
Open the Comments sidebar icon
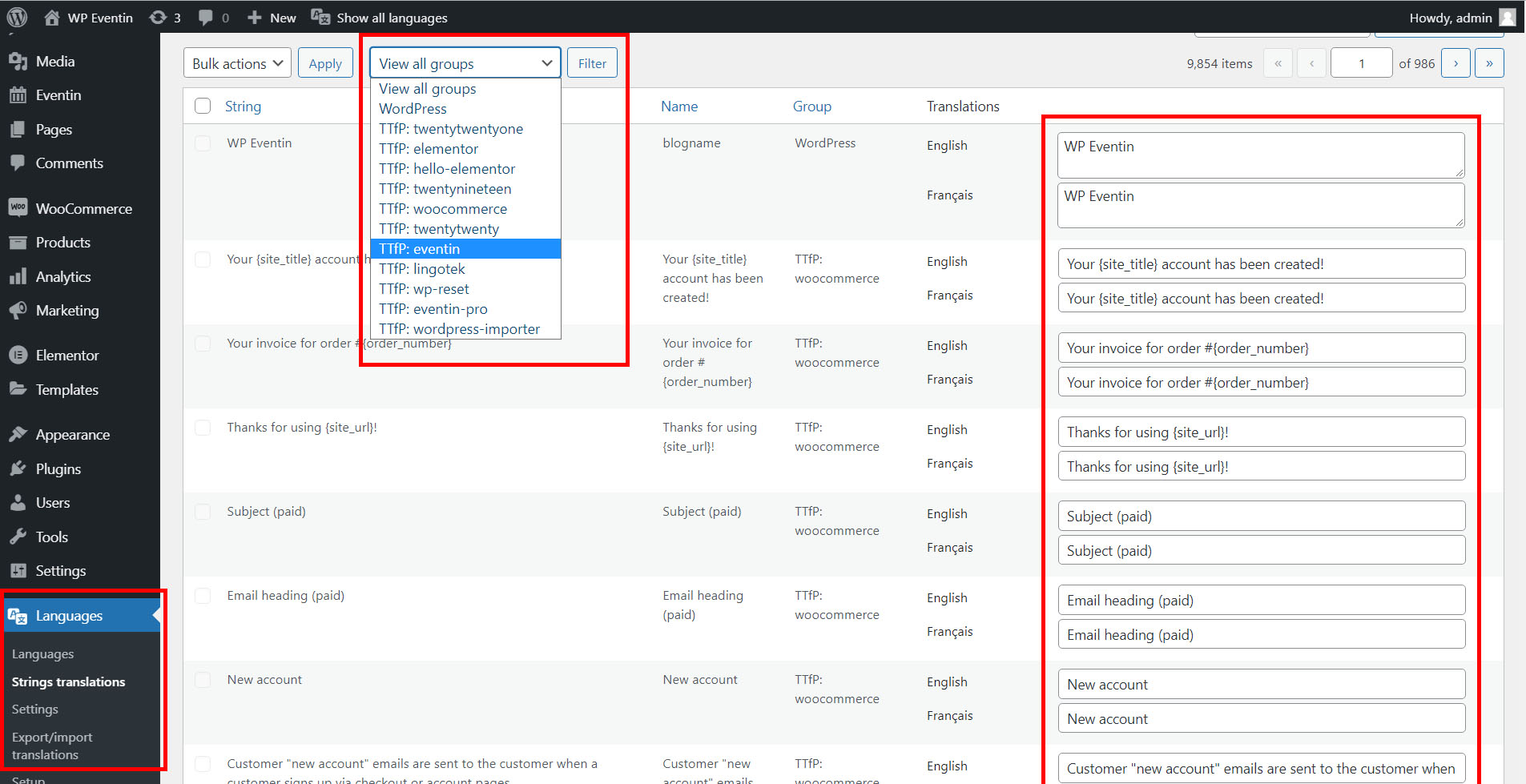18,163
